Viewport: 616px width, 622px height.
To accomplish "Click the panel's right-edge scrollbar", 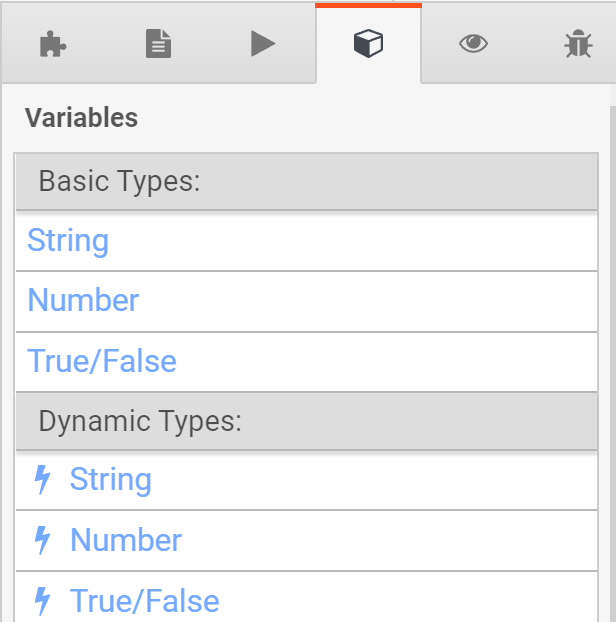I will pos(610,350).
